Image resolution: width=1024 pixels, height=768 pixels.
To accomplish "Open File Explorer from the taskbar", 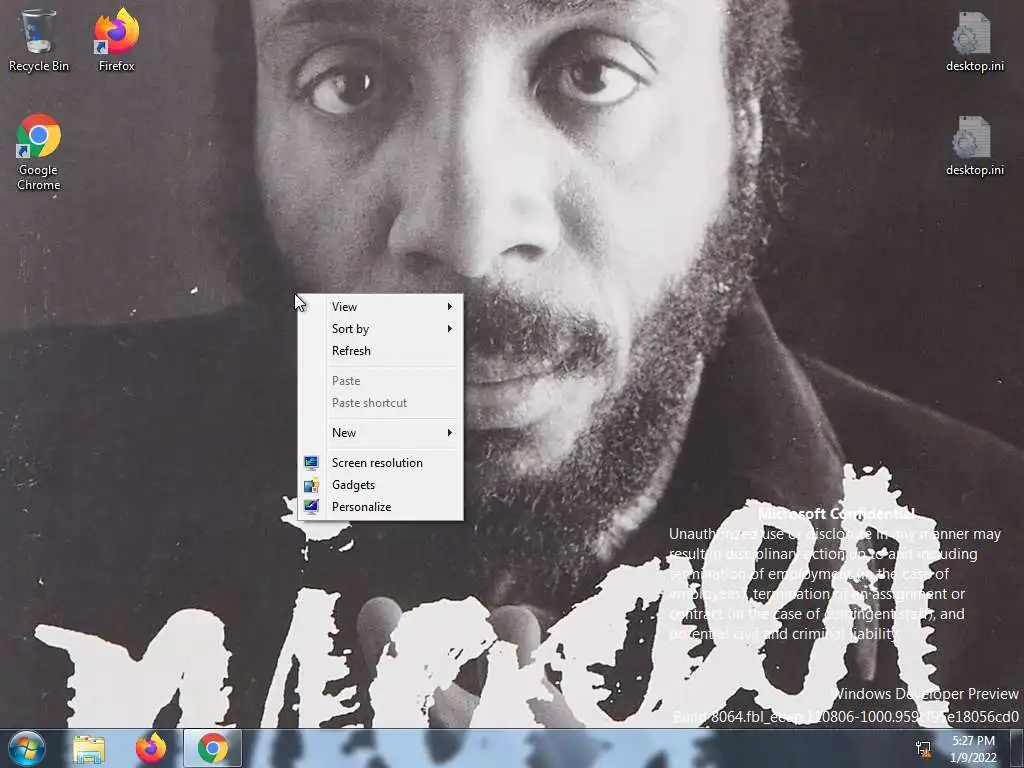I will (89, 748).
